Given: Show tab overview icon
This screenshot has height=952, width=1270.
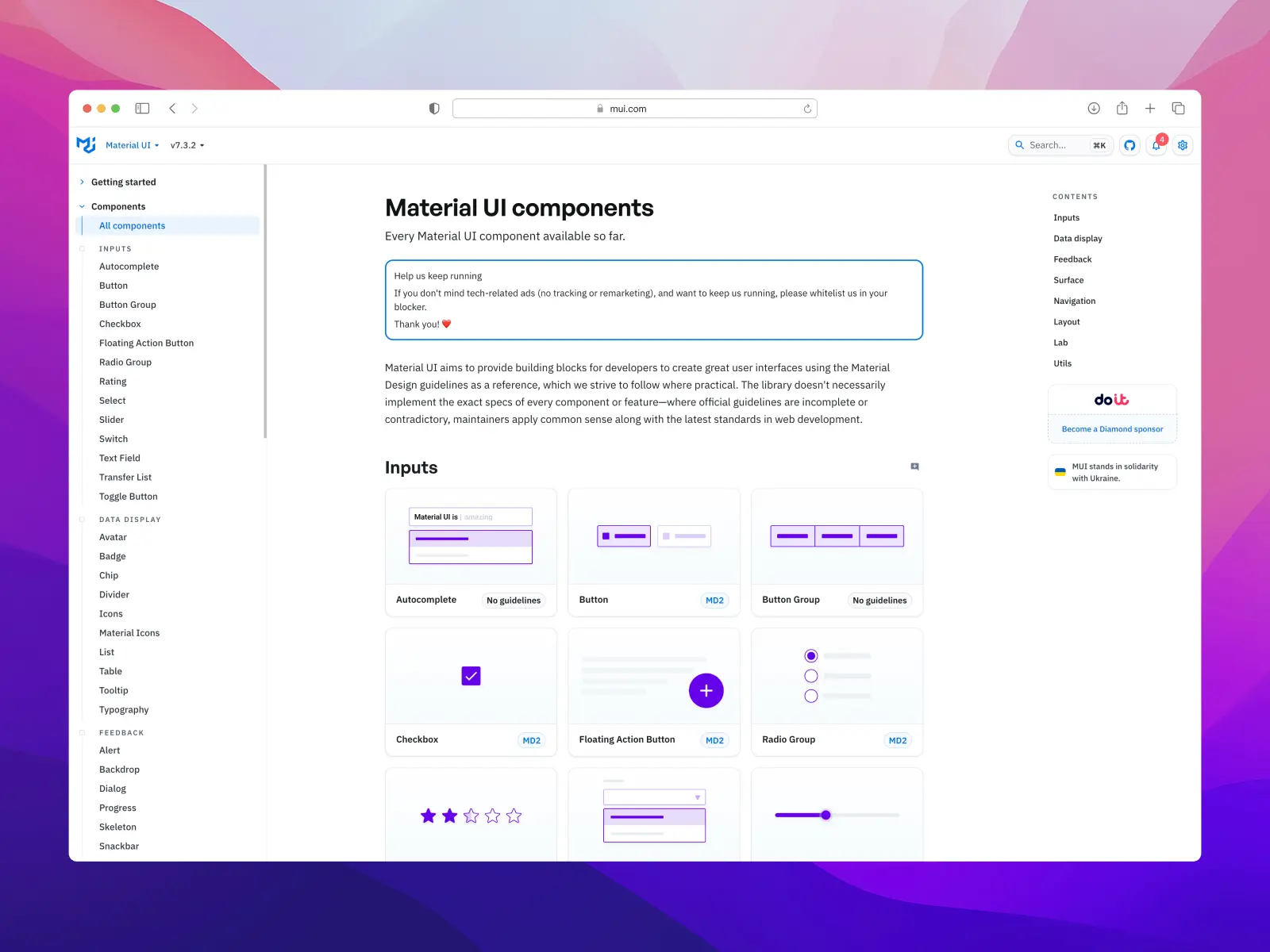Looking at the screenshot, I should click(x=1179, y=109).
